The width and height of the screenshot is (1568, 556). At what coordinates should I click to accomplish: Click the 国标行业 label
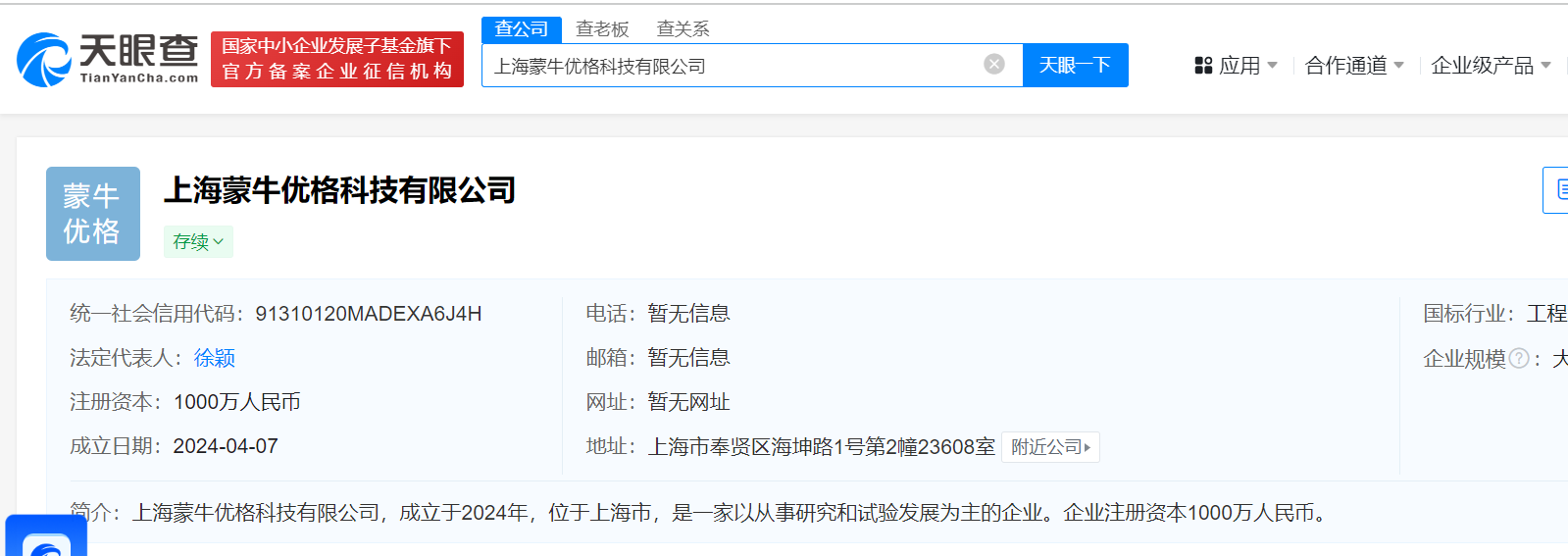click(x=1467, y=314)
